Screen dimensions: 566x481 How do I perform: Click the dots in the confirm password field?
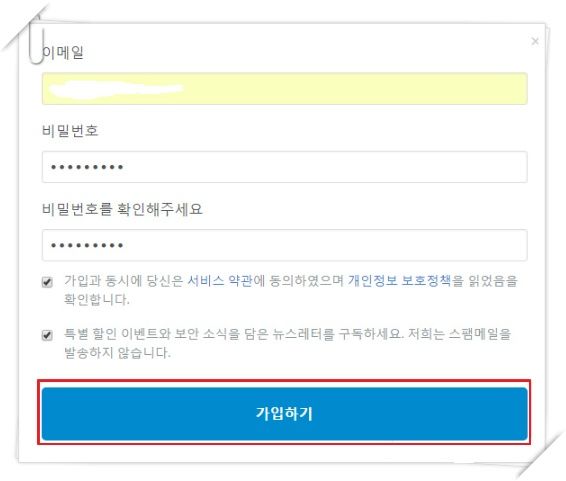click(x=87, y=245)
